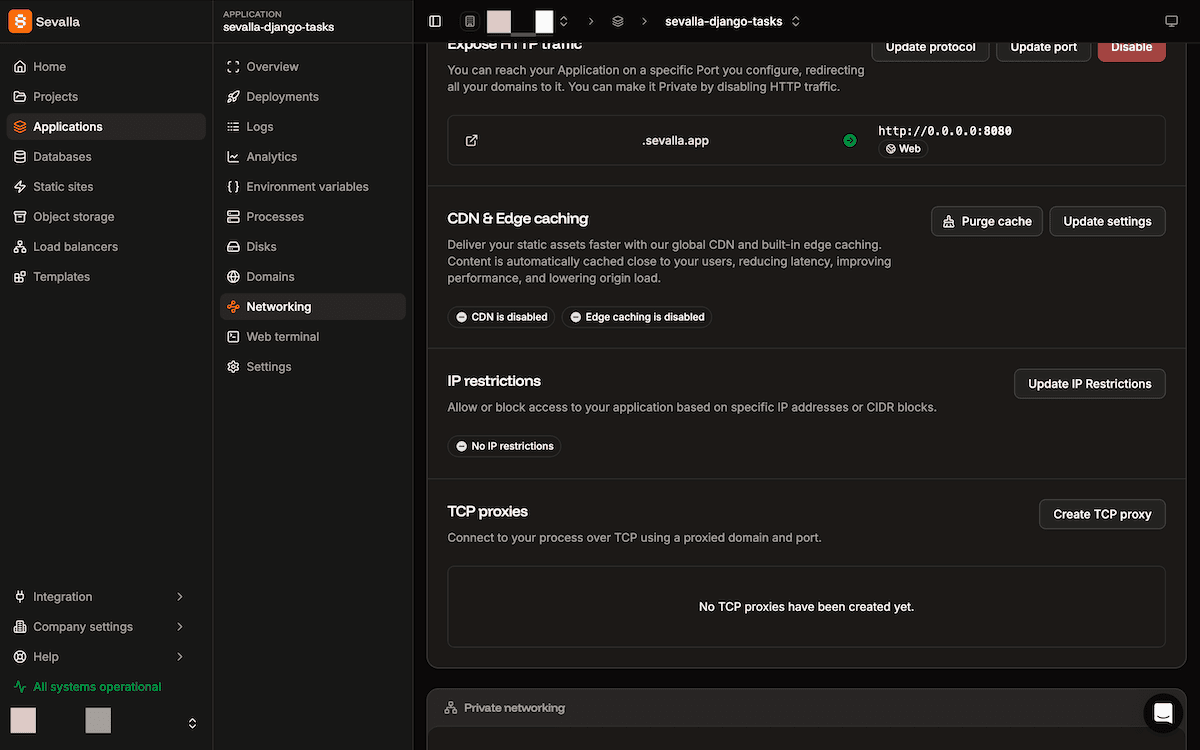Open the company switcher dropdown
This screenshot has width=1200, height=750.
click(x=564, y=21)
